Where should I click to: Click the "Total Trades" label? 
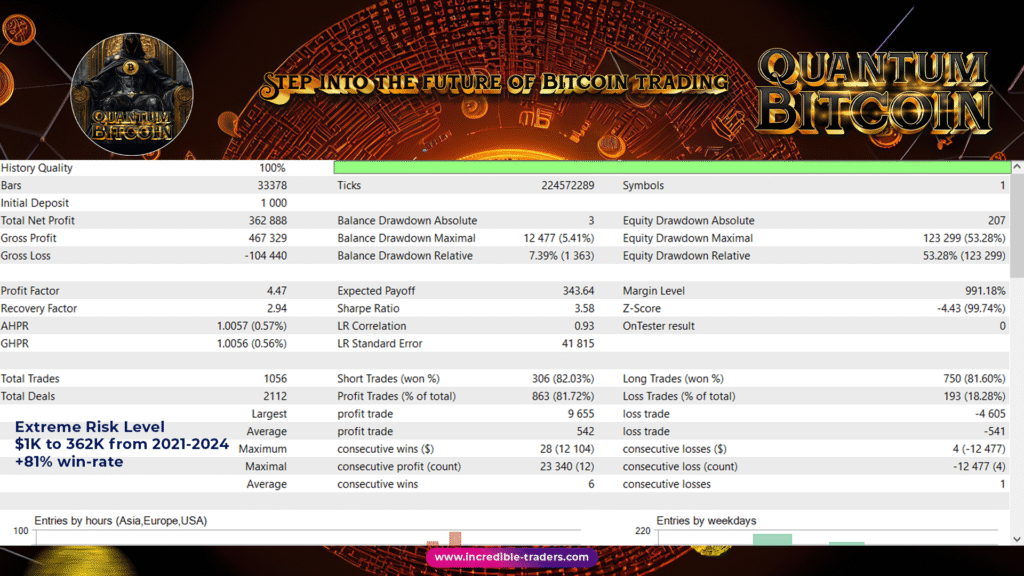click(30, 379)
